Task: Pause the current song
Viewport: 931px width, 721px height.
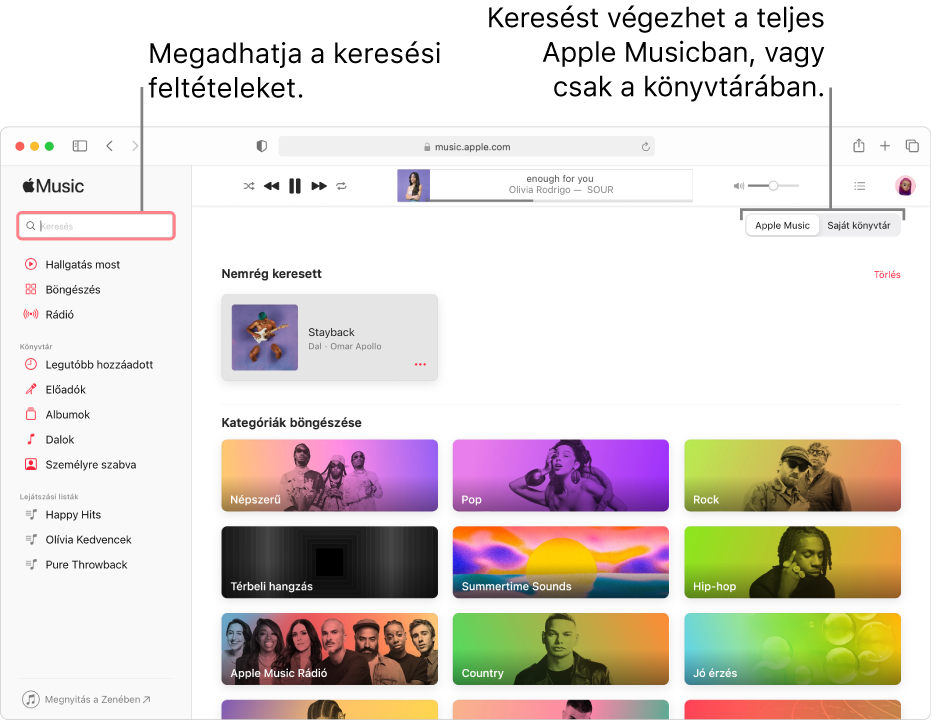Action: [294, 186]
